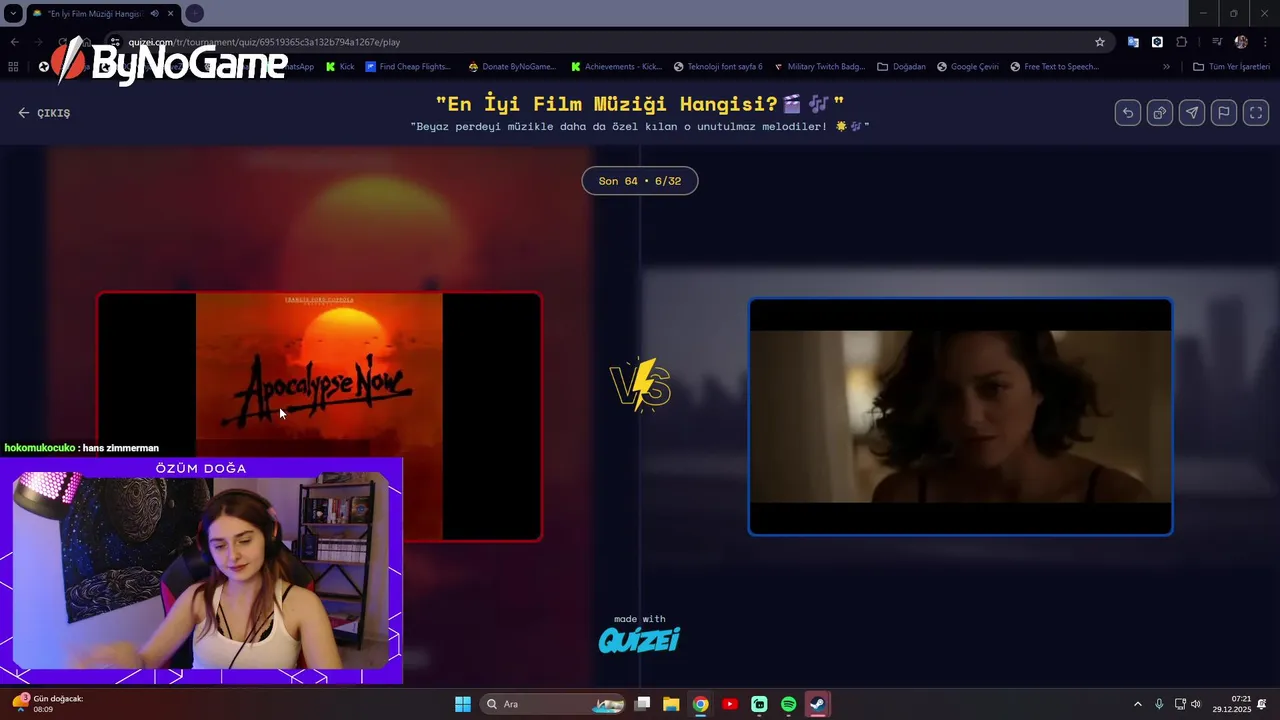1280x720 pixels.
Task: Open Windows Start menu
Action: click(x=462, y=704)
